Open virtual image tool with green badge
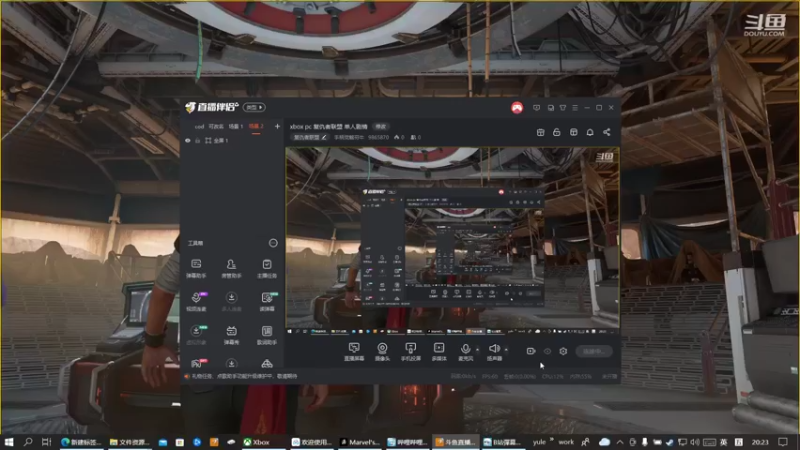800x450 pixels. point(196,335)
